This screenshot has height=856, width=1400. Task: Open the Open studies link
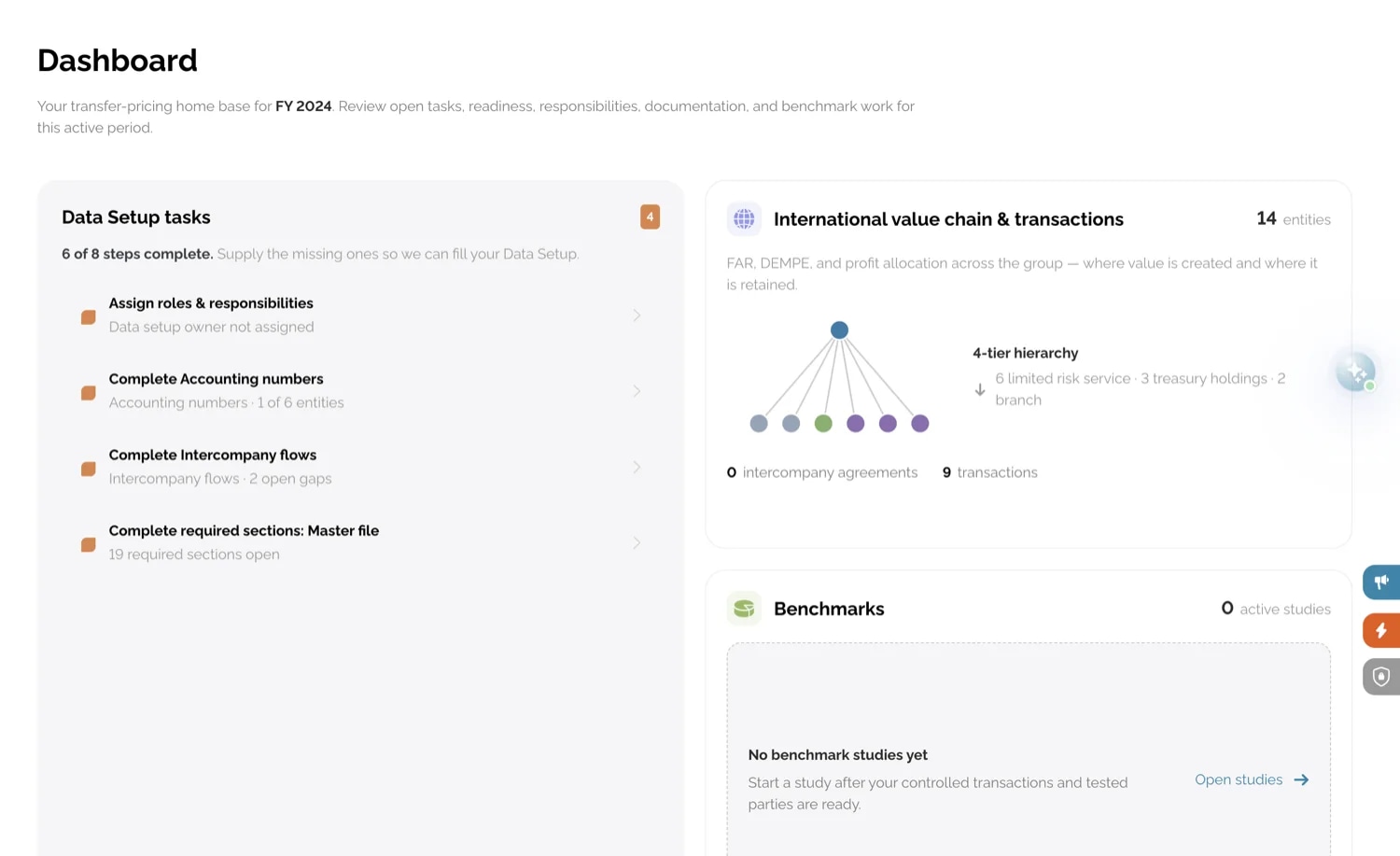tap(1252, 779)
